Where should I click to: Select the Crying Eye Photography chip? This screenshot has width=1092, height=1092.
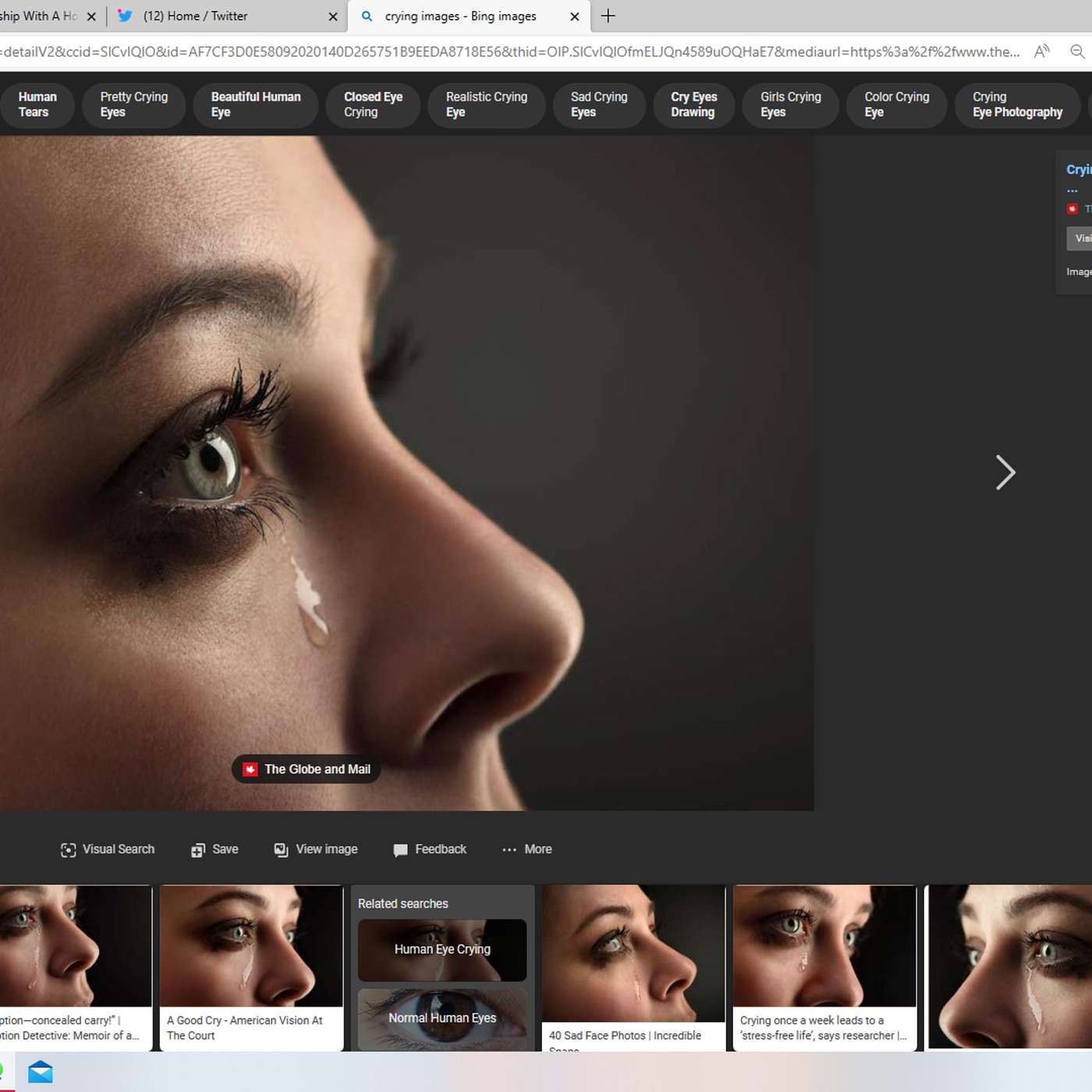click(1017, 105)
